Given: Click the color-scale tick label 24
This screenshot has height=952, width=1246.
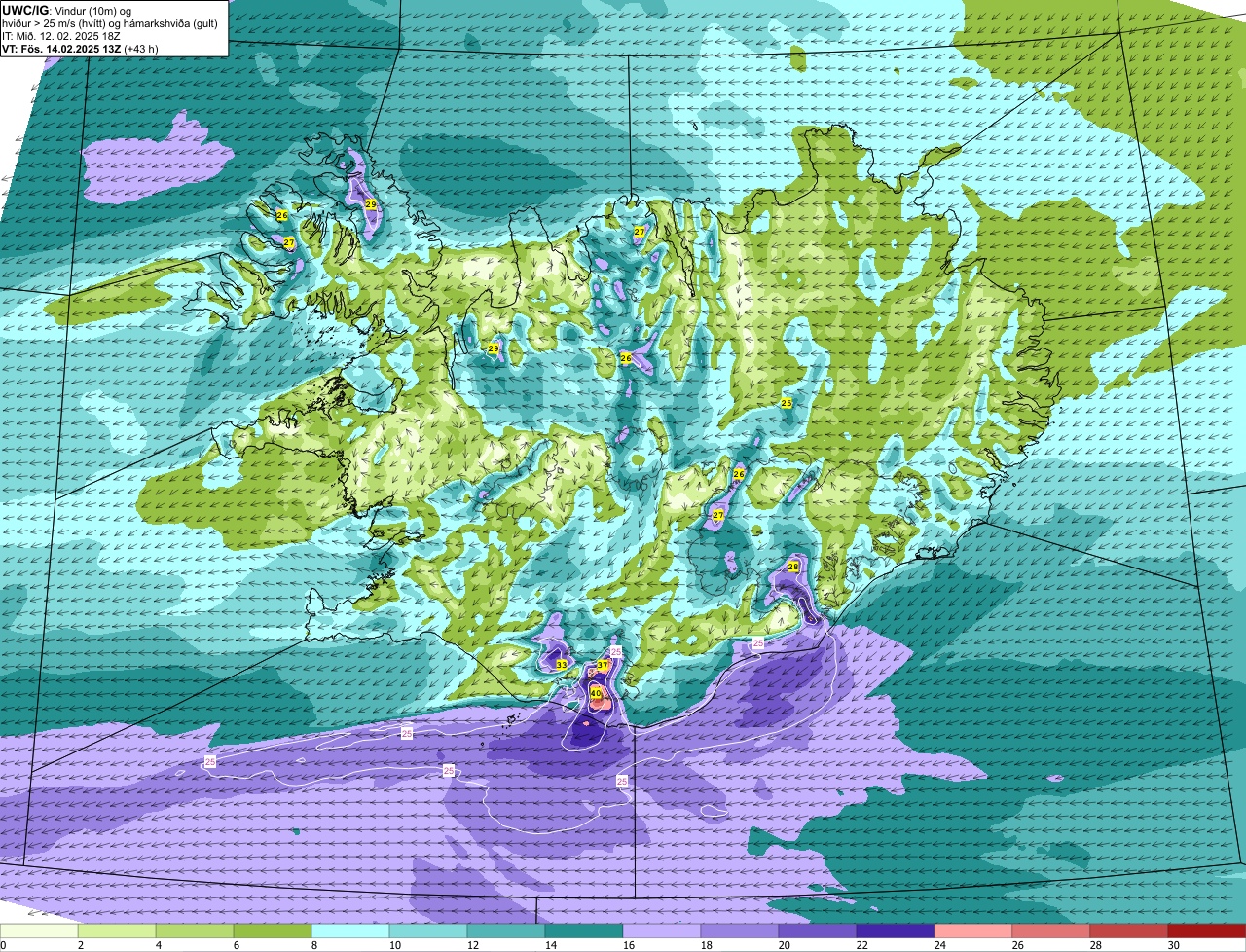Looking at the screenshot, I should click(939, 945).
